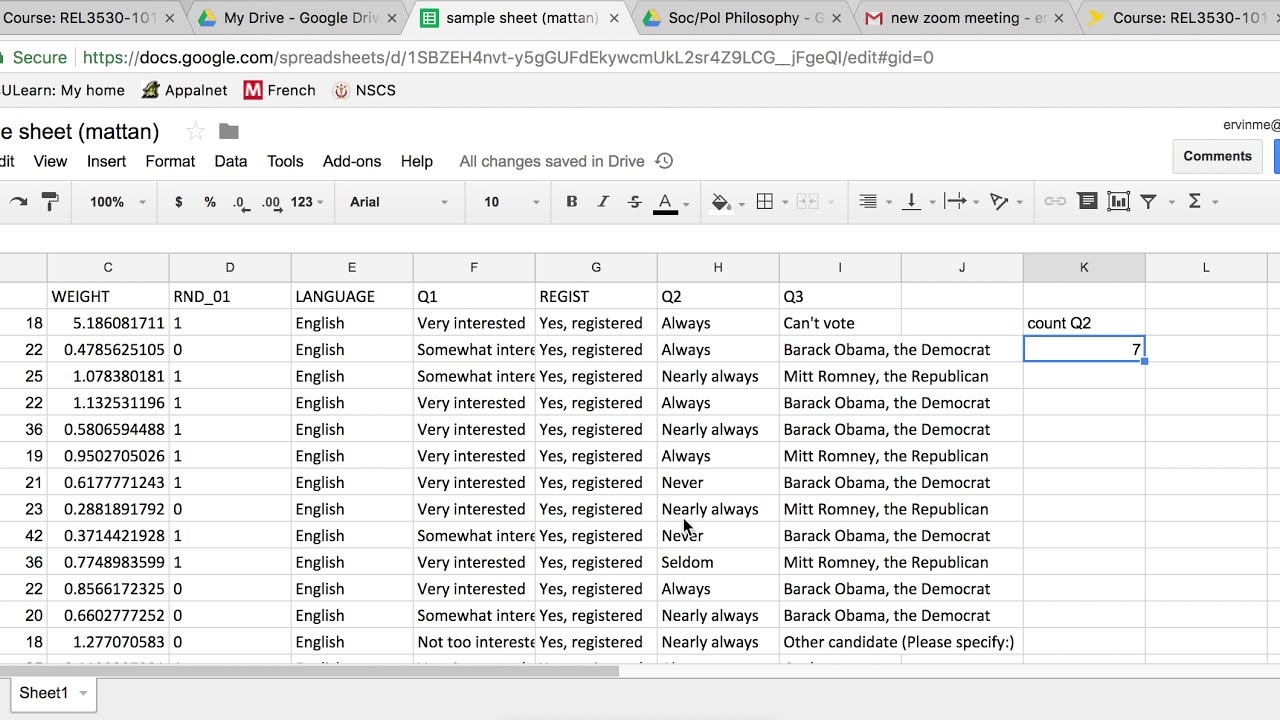The image size is (1280, 720).
Task: Open the Help menu
Action: click(x=417, y=161)
